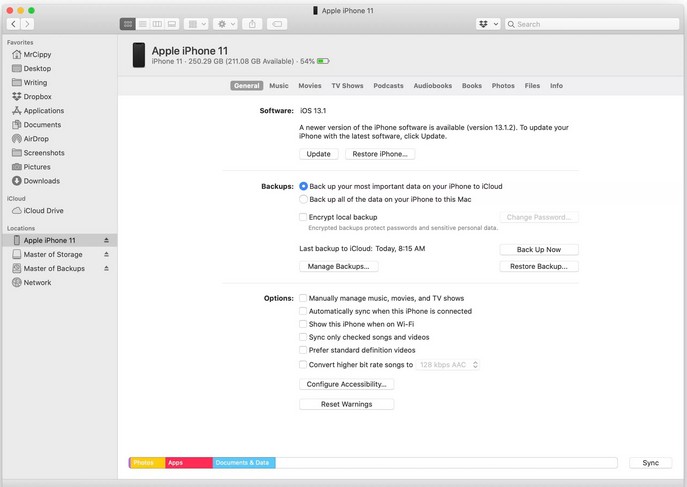Switch to the Photos tab

[x=503, y=85]
